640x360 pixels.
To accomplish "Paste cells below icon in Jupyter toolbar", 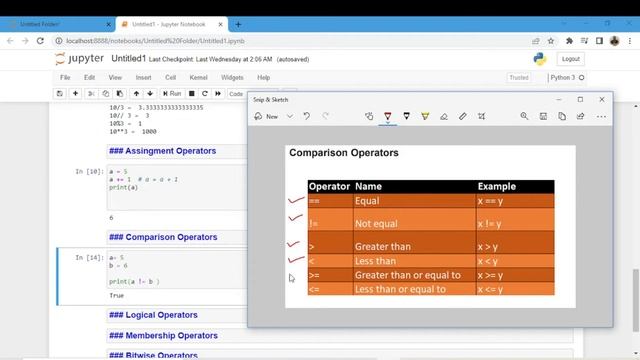I will pos(120,93).
